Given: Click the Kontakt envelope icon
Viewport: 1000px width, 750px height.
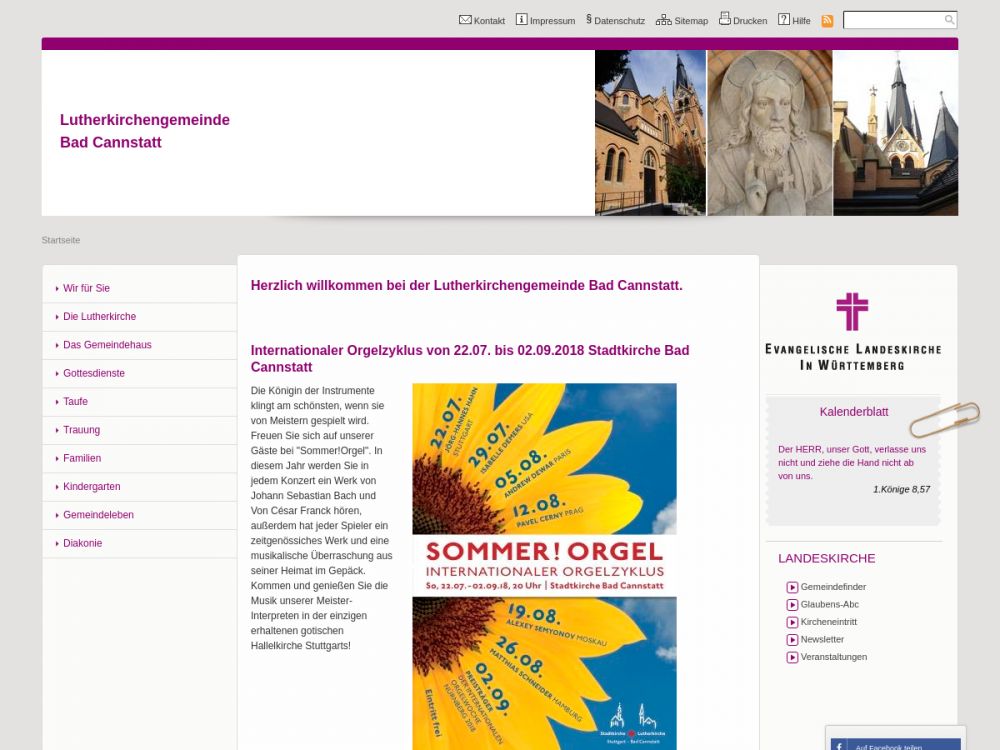Looking at the screenshot, I should click(x=465, y=20).
